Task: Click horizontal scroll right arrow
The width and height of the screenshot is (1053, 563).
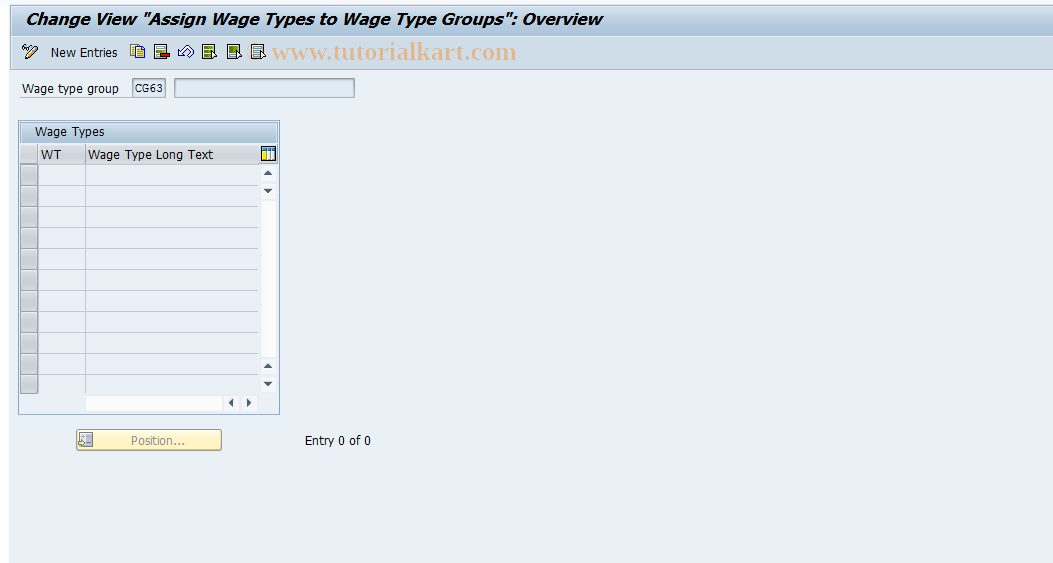Action: point(249,403)
